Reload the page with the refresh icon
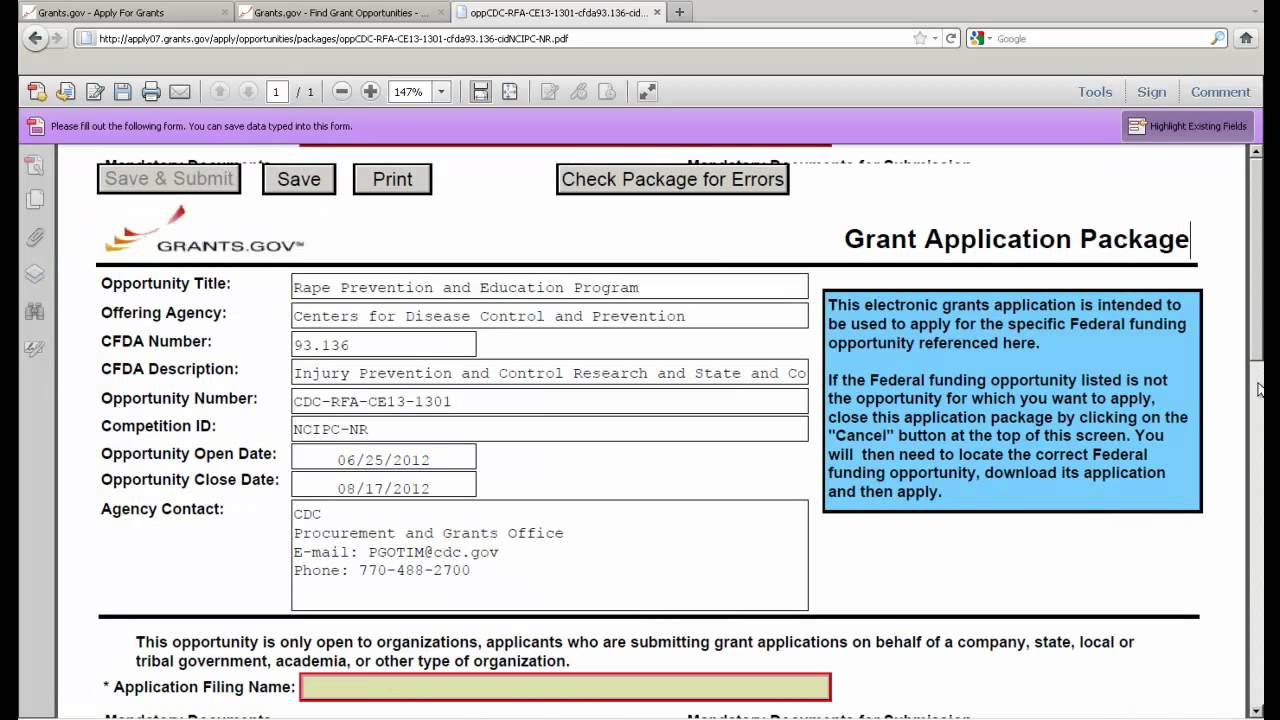Viewport: 1280px width, 720px height. [951, 39]
